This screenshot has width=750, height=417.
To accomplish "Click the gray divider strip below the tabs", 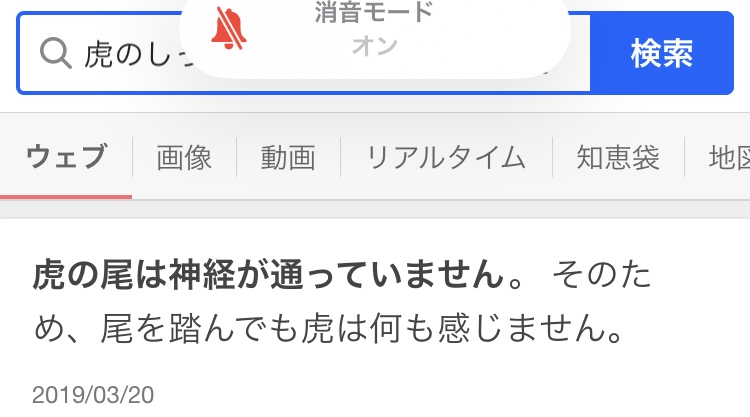I will point(375,209).
